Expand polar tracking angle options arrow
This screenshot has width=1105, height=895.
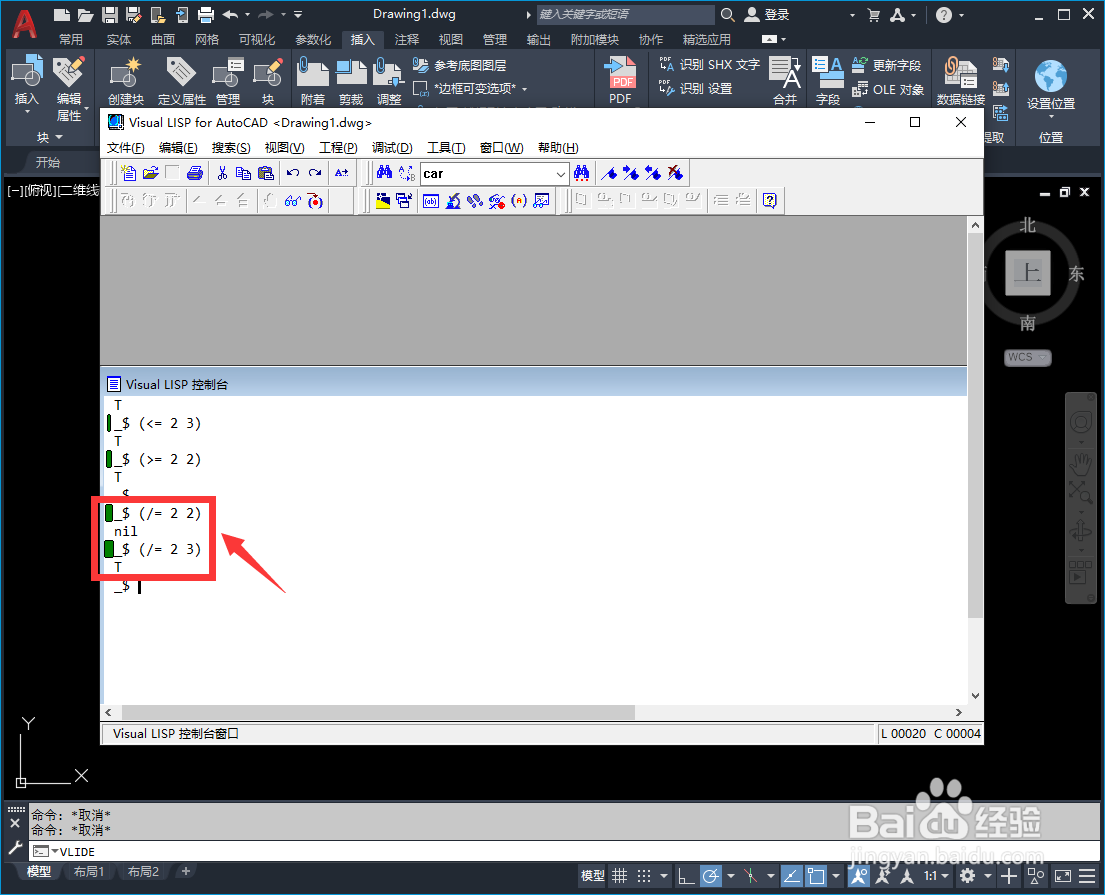click(731, 876)
